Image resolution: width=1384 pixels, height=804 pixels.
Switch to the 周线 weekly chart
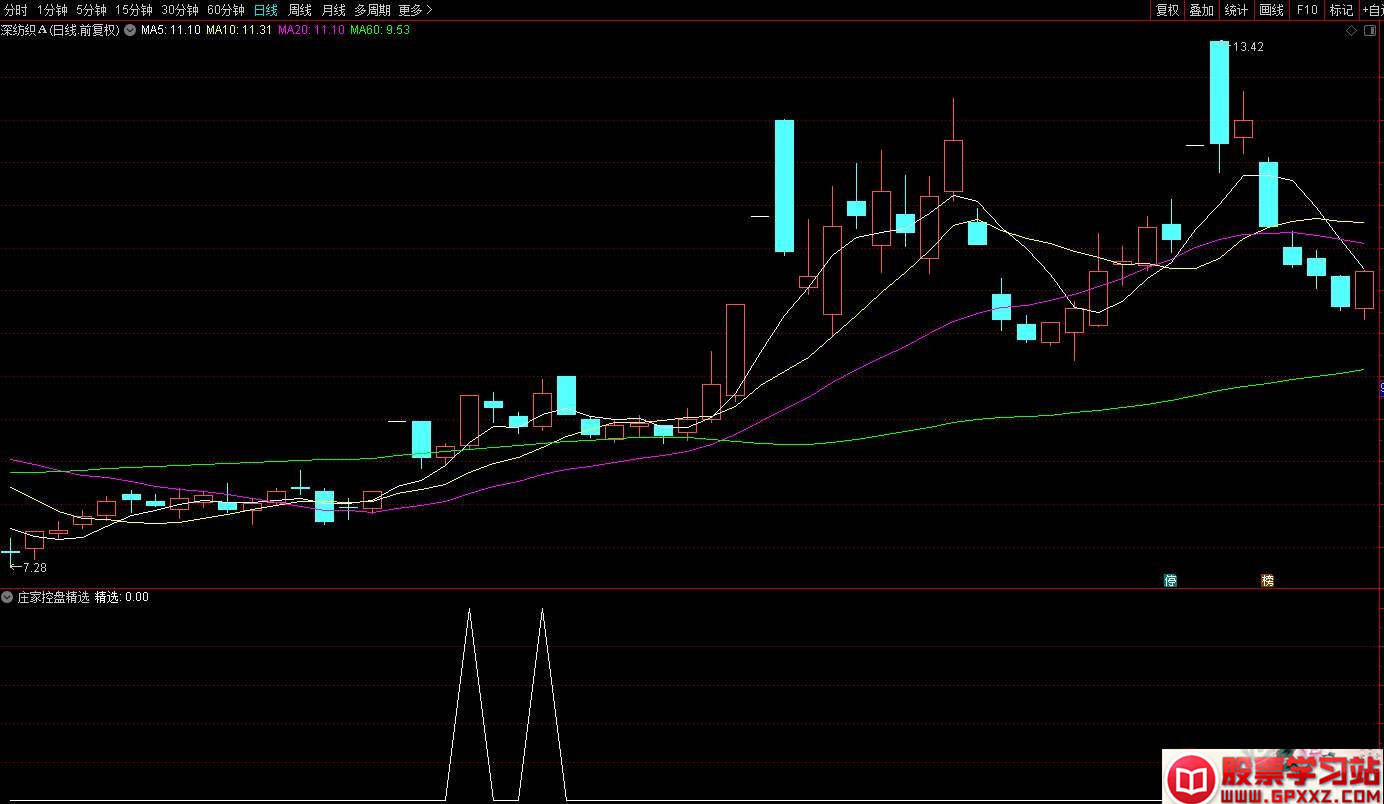coord(300,10)
